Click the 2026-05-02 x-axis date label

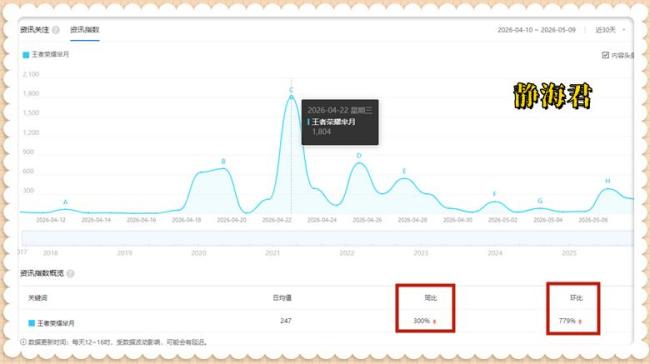click(x=503, y=220)
